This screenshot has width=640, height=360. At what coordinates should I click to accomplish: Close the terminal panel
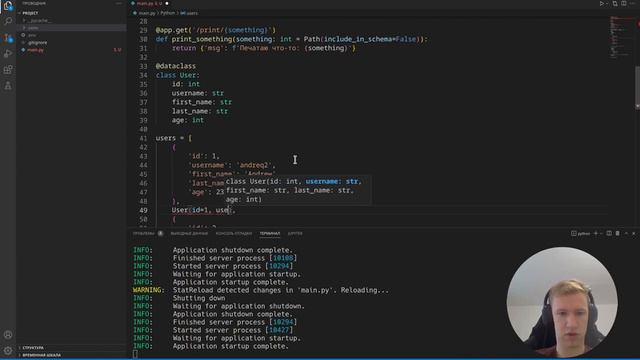click(x=634, y=233)
